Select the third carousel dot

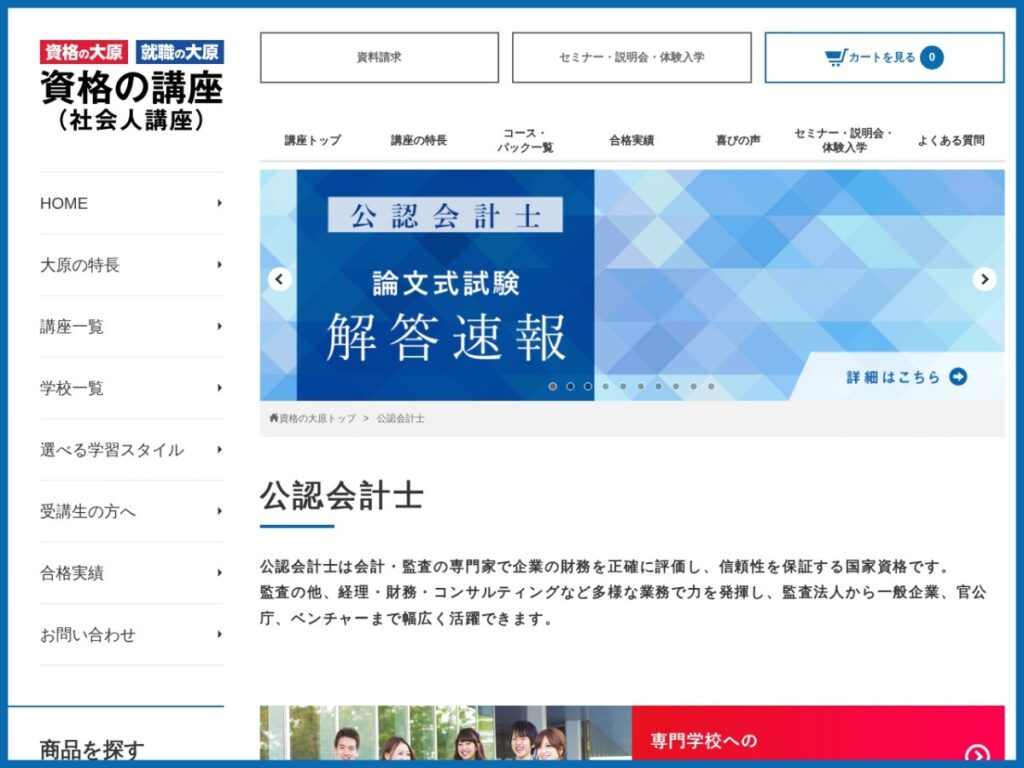pos(588,387)
